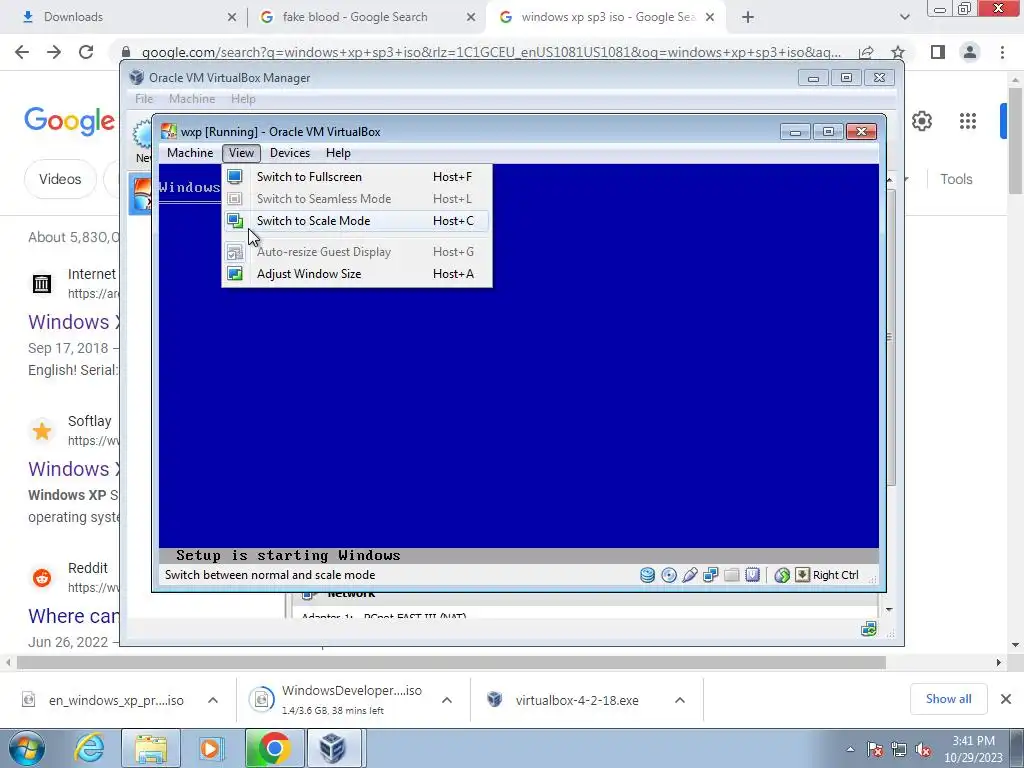Click the virtualization chip status icon
The height and width of the screenshot is (768, 1024).
(x=752, y=575)
